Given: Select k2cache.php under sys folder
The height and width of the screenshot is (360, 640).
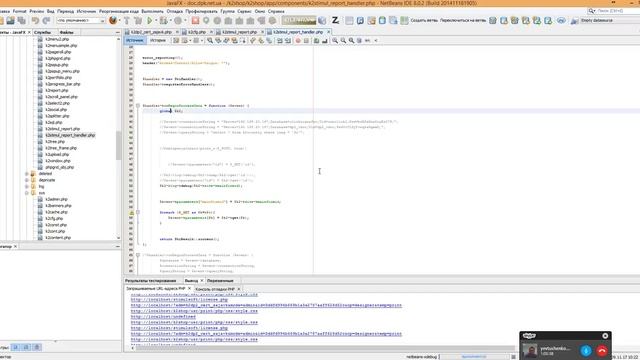Looking at the screenshot, I should [x=57, y=212].
